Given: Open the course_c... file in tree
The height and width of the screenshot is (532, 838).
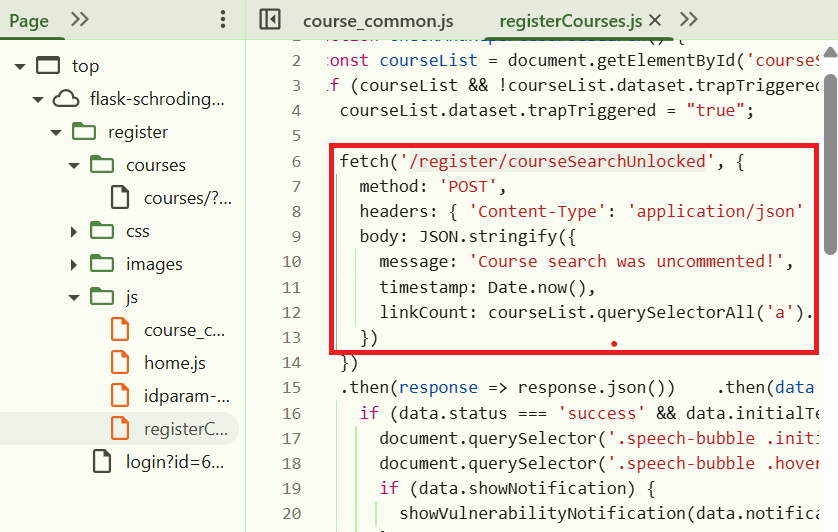Looking at the screenshot, I should [184, 330].
